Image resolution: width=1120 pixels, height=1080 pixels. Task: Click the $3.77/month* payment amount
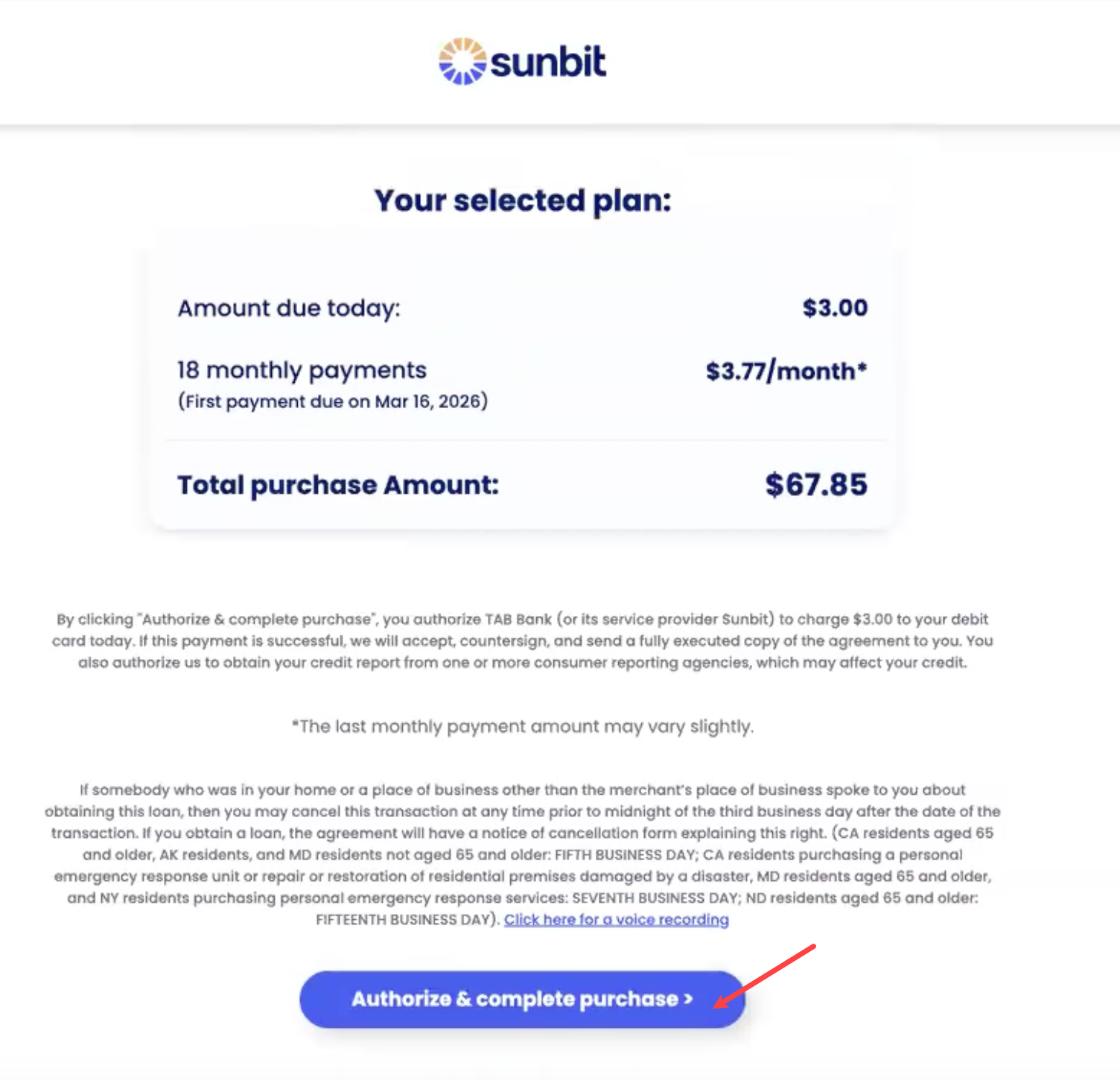(x=786, y=371)
